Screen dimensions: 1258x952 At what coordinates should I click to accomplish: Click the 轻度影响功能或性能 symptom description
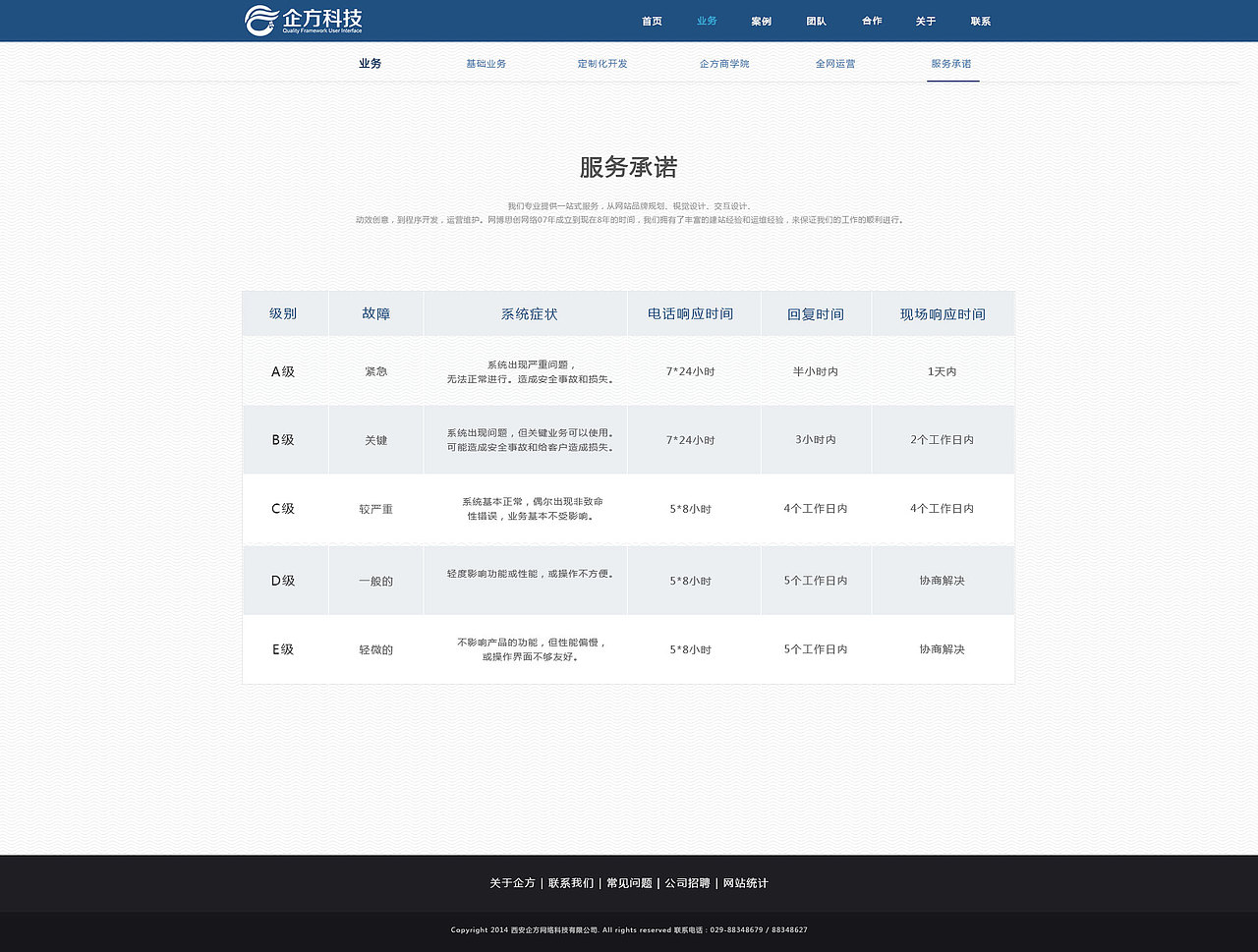[x=531, y=574]
